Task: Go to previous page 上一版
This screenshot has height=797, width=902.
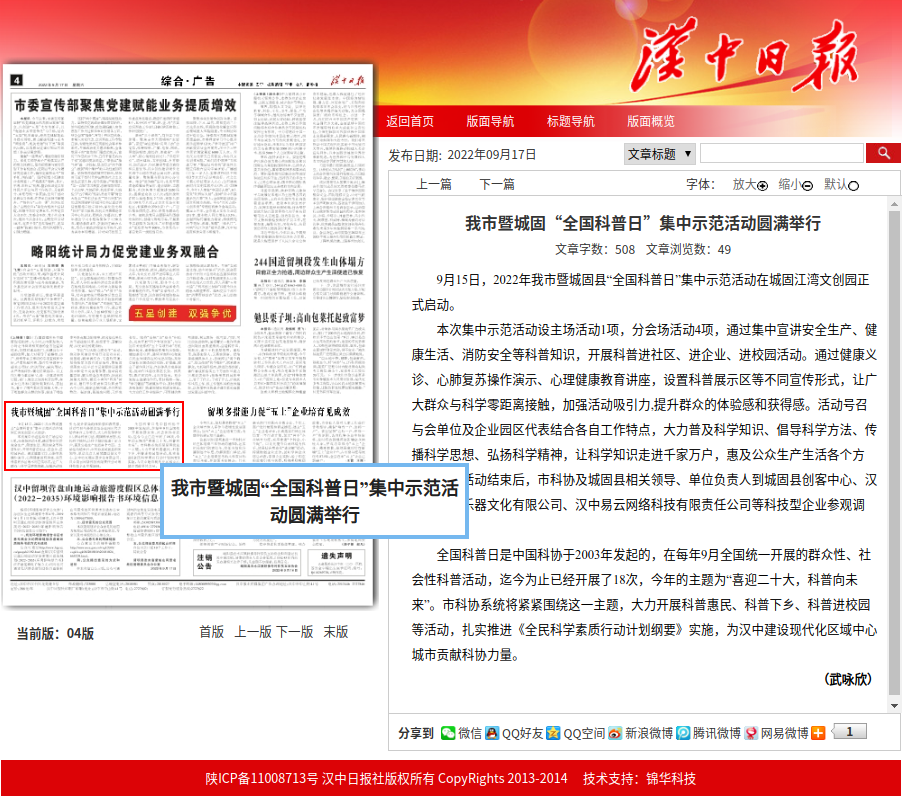Action: (253, 632)
